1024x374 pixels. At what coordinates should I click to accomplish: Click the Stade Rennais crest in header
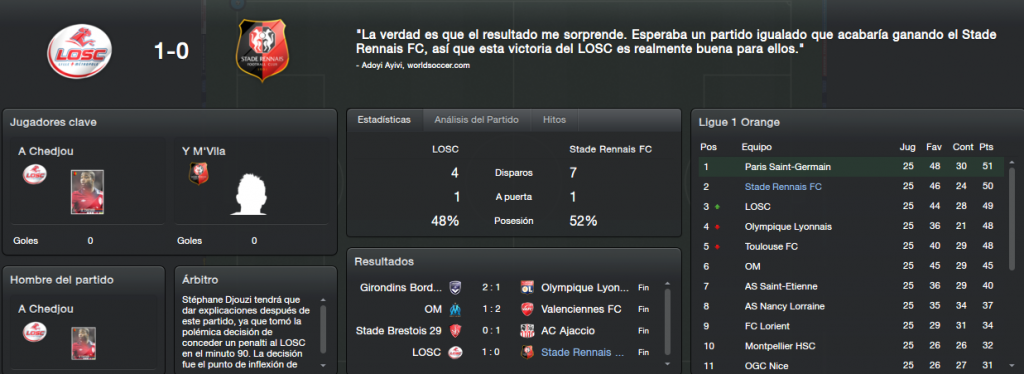(x=263, y=50)
